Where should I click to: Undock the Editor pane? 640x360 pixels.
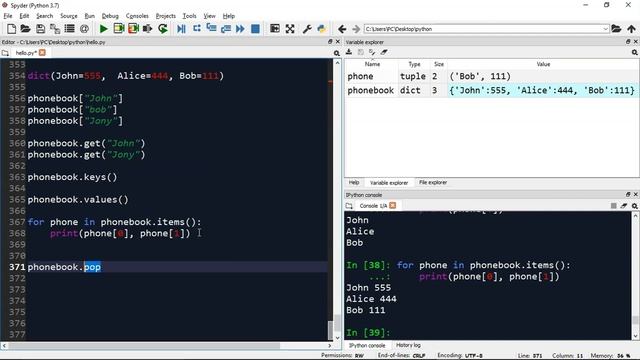330,42
